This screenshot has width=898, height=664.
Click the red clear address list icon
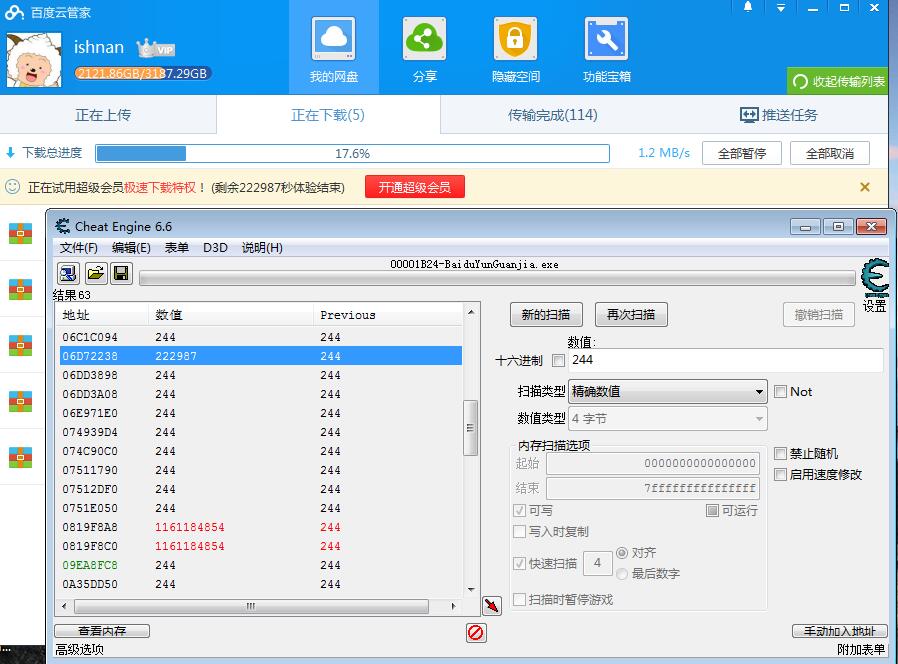point(476,632)
